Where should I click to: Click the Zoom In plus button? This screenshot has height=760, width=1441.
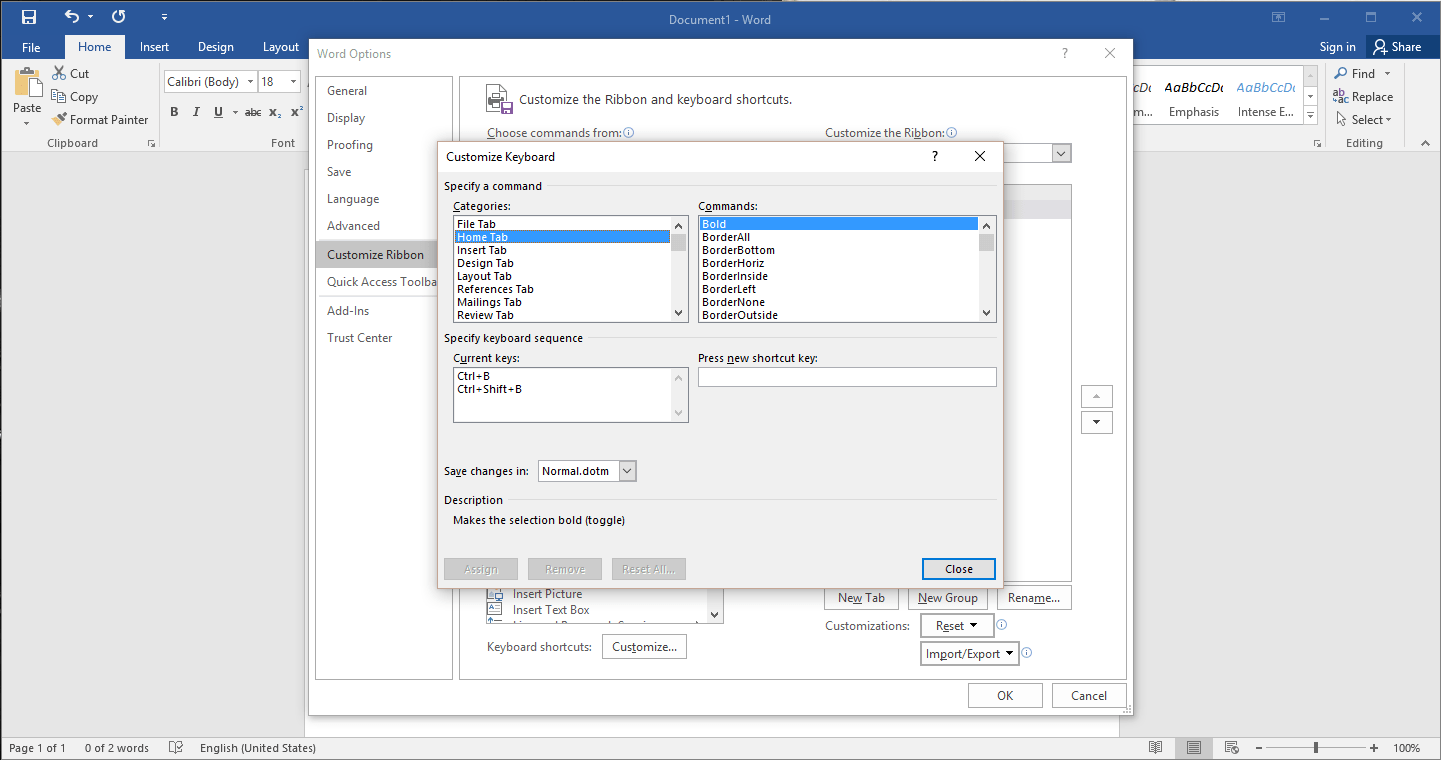pos(1374,748)
